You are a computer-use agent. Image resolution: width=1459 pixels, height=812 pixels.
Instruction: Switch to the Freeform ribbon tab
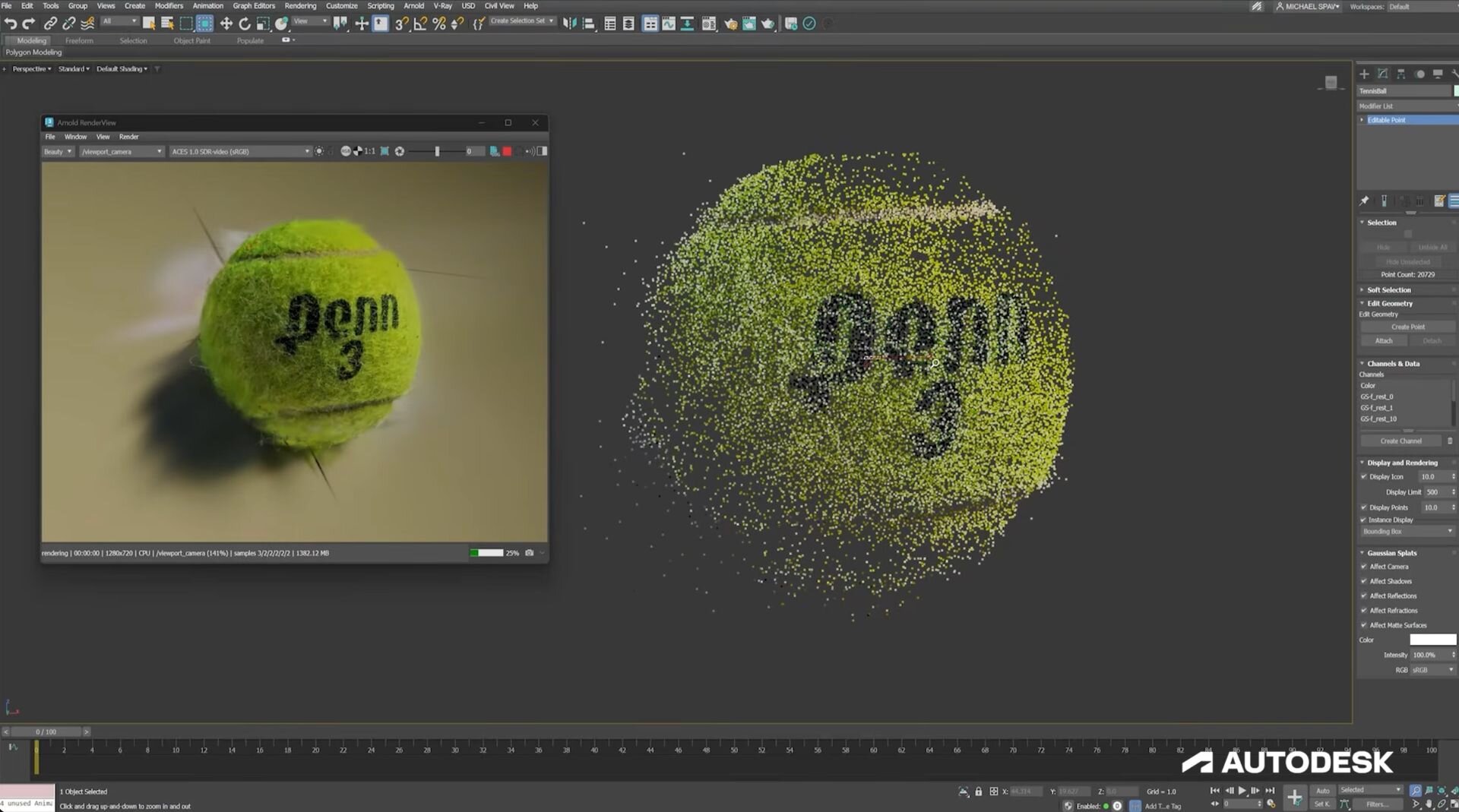[x=79, y=41]
